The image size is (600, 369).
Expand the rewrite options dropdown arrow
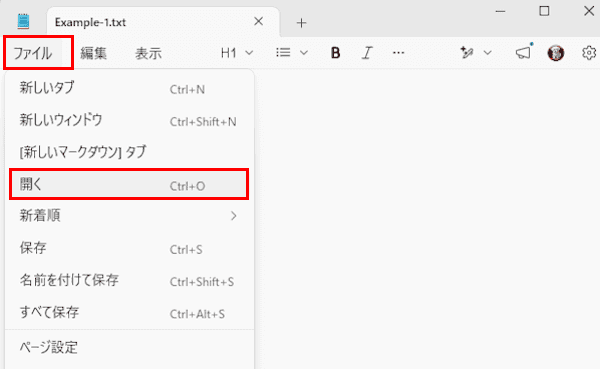tap(488, 53)
